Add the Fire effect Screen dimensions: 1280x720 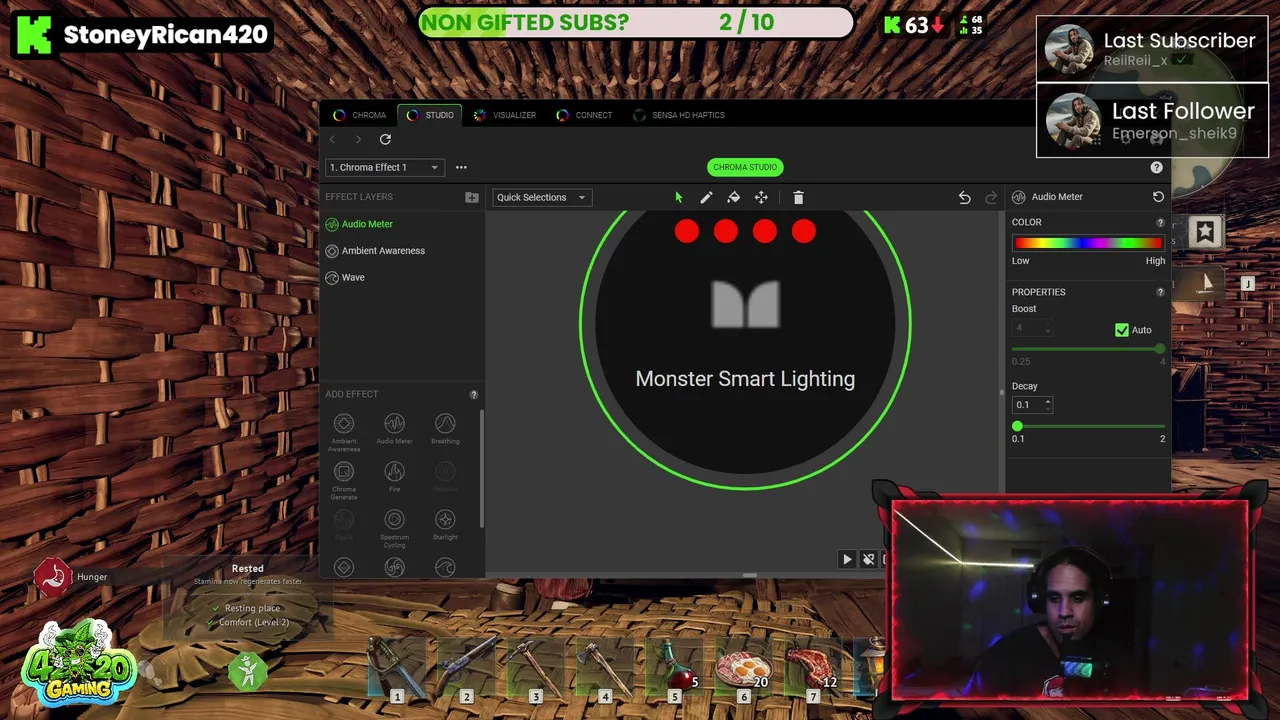(x=394, y=476)
